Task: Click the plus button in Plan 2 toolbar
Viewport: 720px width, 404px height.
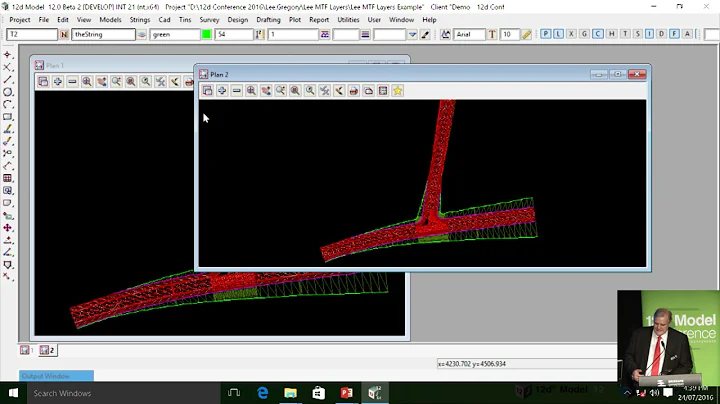Action: pos(222,91)
